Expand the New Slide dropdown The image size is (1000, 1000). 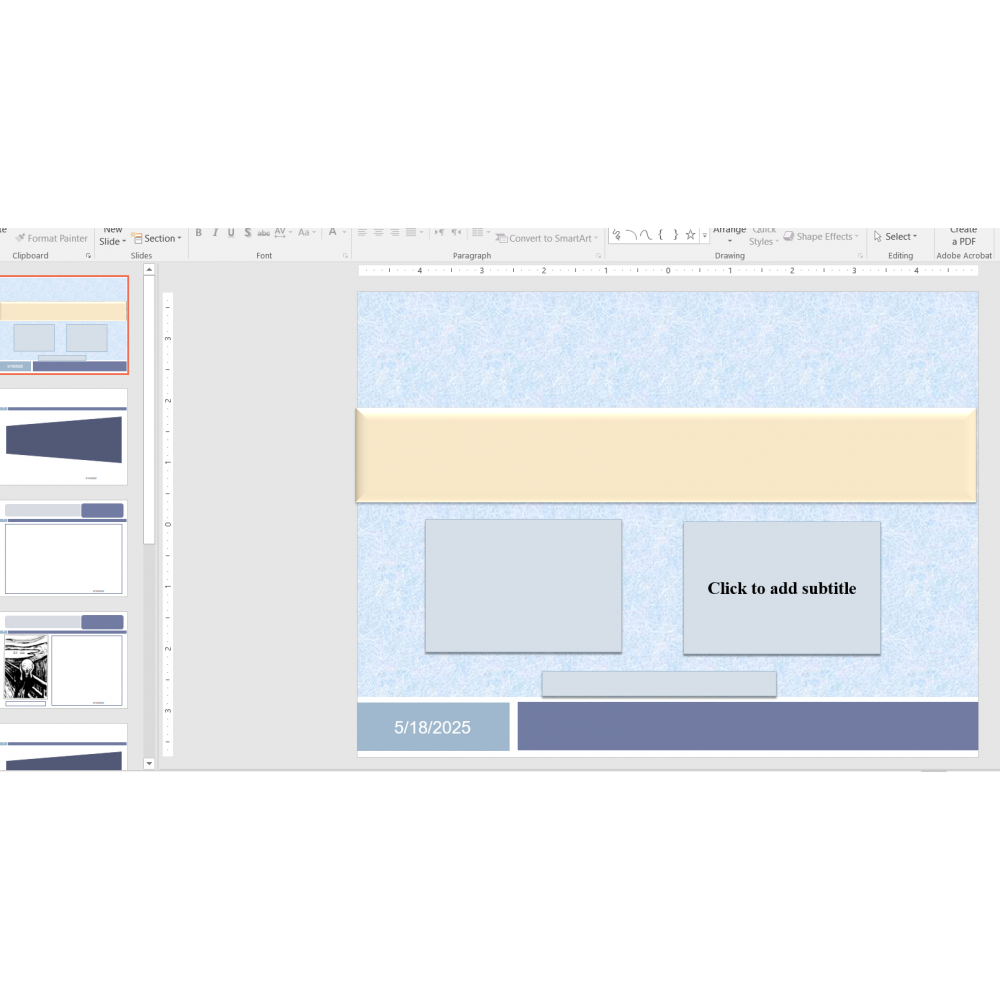pos(112,241)
